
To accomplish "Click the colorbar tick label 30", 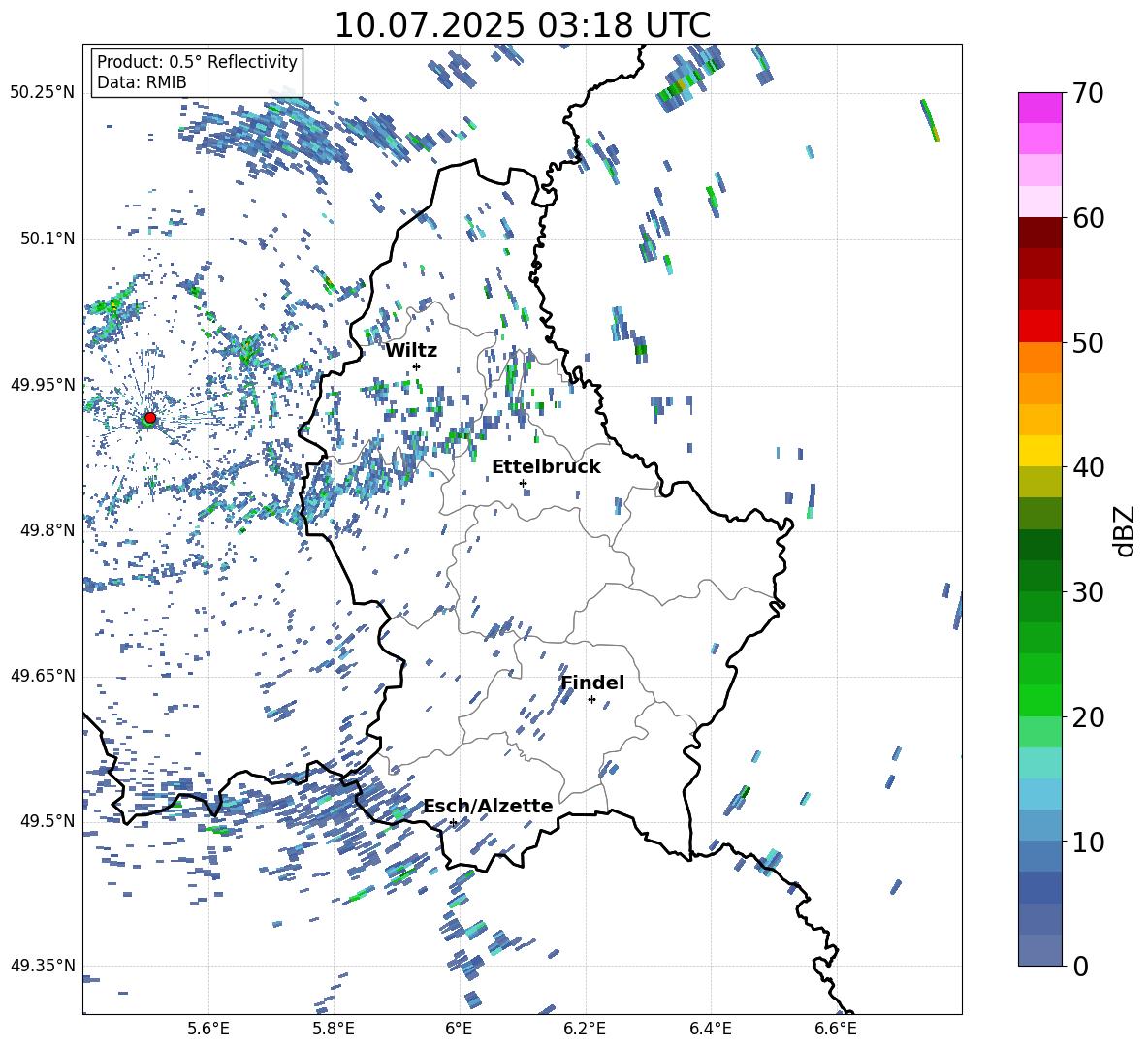I will (x=1088, y=592).
